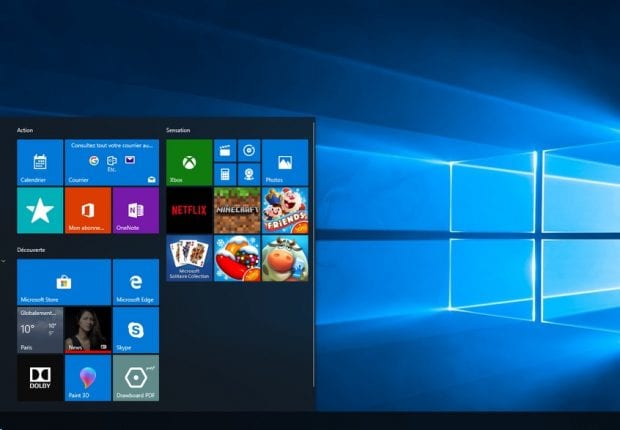
Task: Open the Drawboard PDF tile
Action: 136,378
